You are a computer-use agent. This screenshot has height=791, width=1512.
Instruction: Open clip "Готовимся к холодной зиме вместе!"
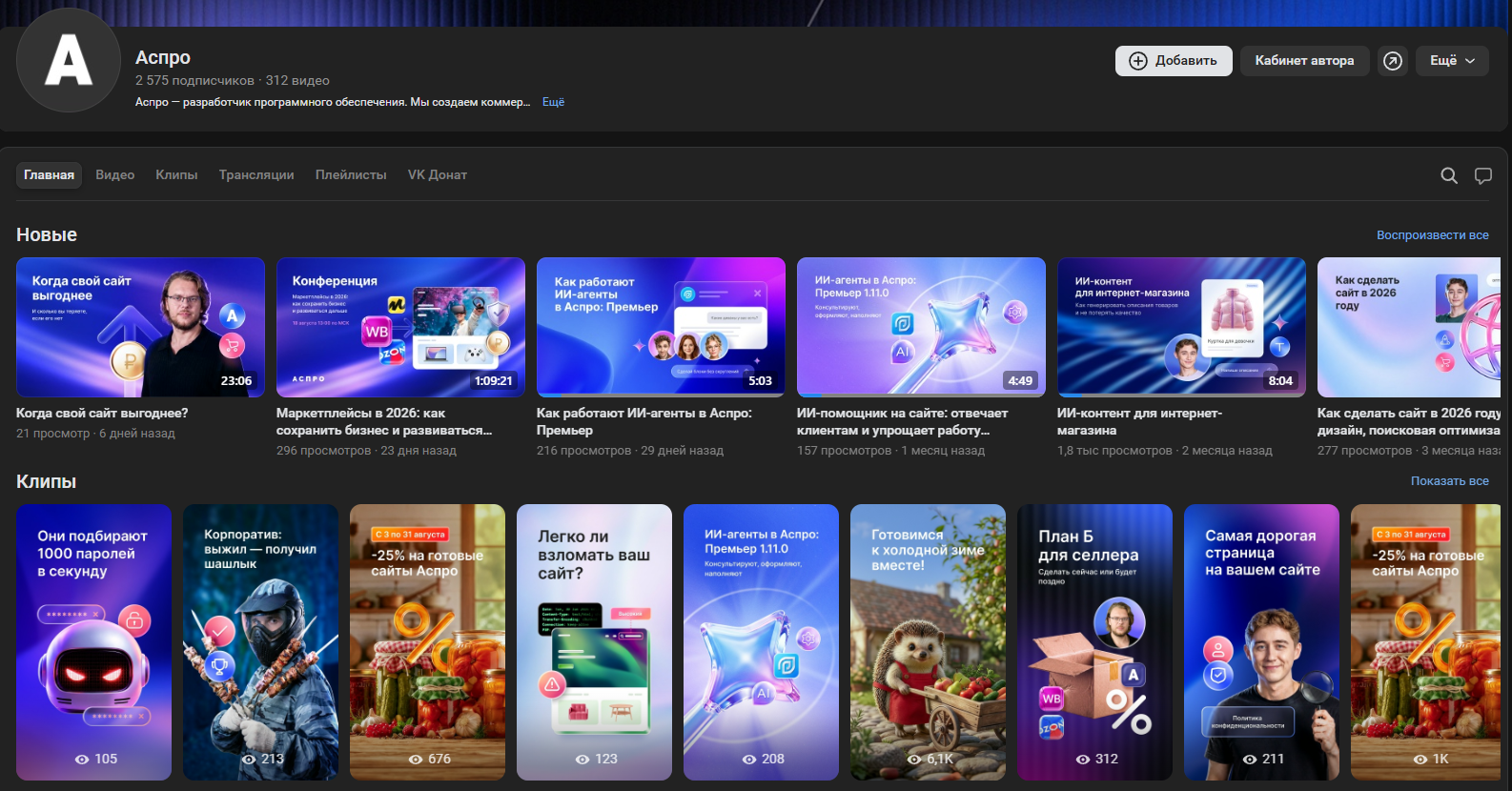pyautogui.click(x=928, y=642)
